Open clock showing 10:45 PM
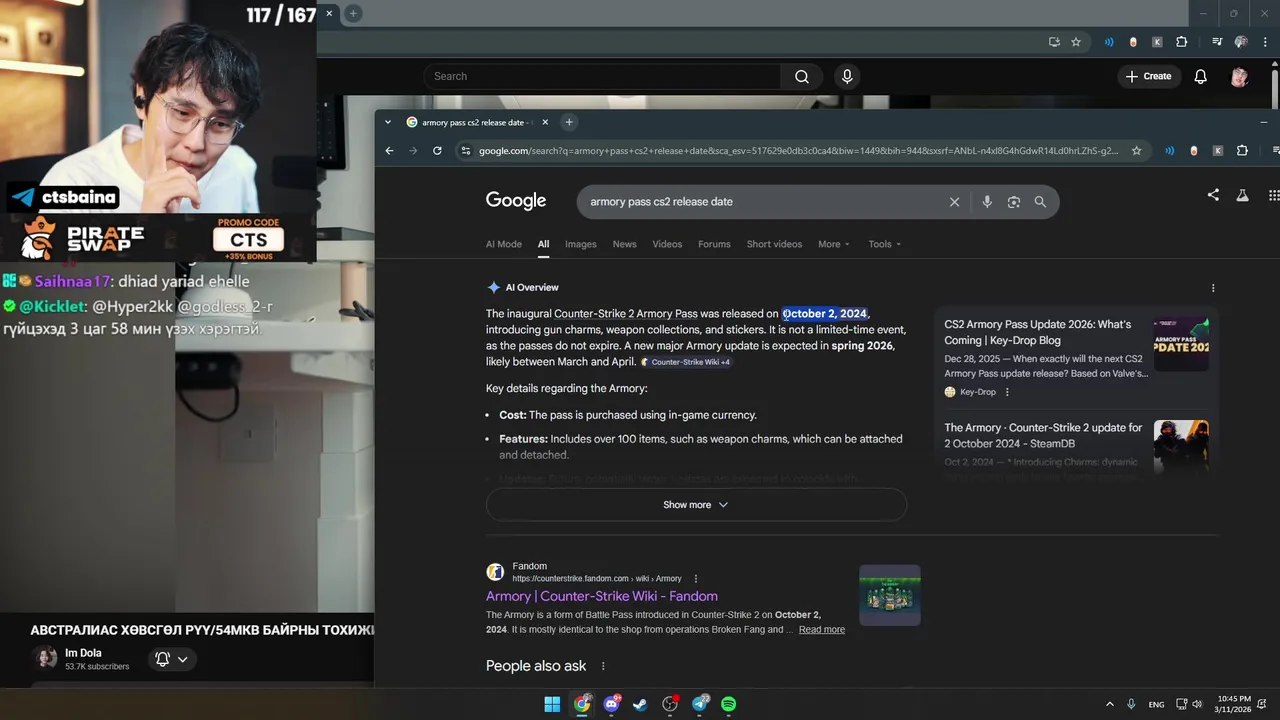The width and height of the screenshot is (1280, 720). [x=1233, y=704]
